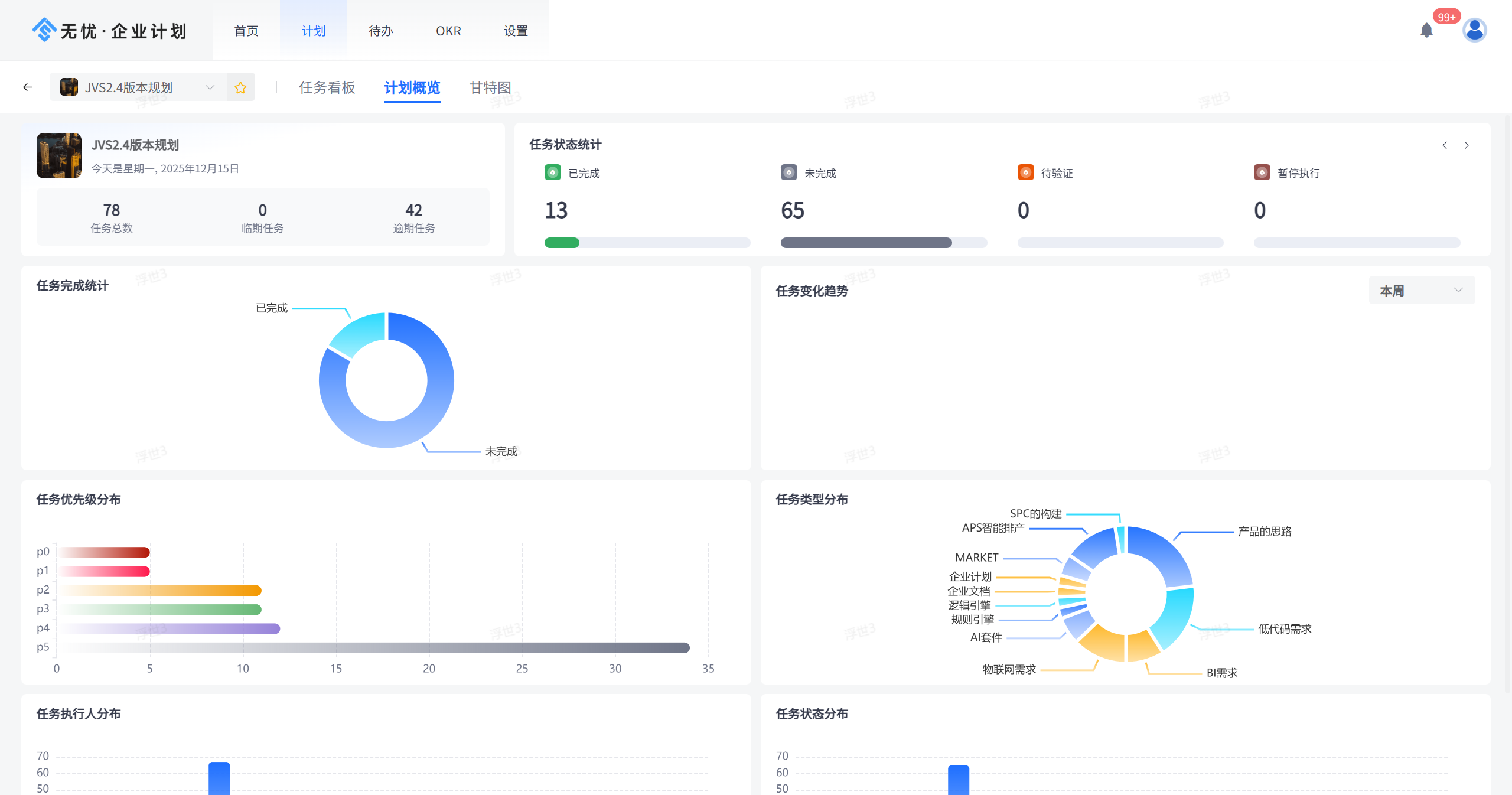Screen dimensions: 1512x795
Task: Click the notification bell icon
Action: click(1426, 30)
